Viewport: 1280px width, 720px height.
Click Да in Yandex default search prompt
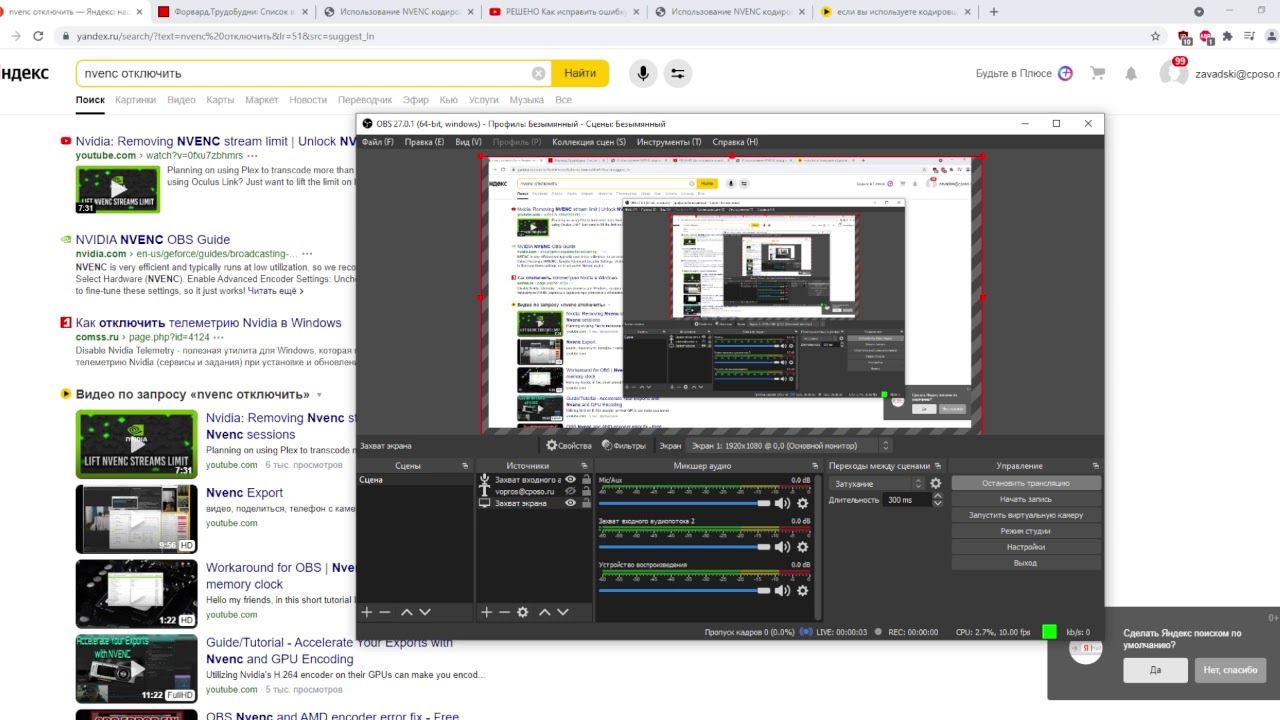click(x=1155, y=670)
